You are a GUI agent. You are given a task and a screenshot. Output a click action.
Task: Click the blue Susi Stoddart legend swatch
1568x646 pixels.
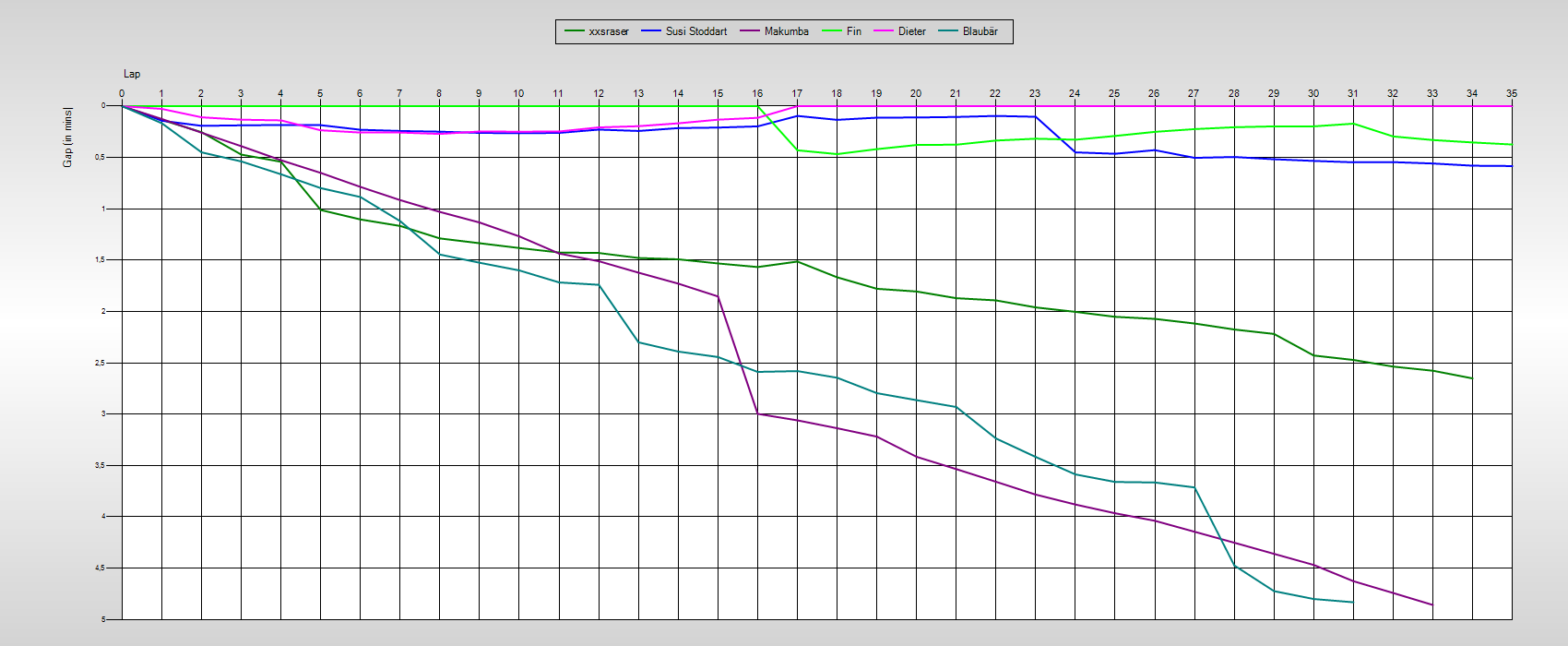[651, 31]
